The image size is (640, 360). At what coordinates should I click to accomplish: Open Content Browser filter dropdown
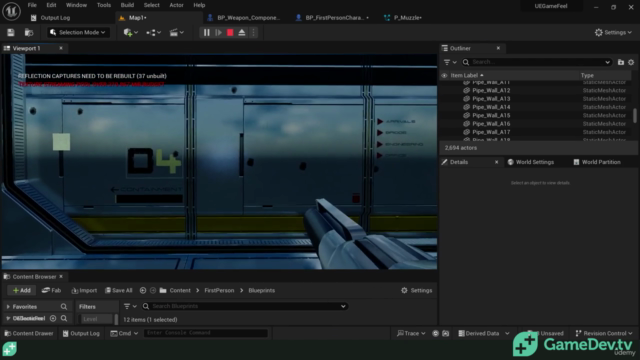point(130,306)
